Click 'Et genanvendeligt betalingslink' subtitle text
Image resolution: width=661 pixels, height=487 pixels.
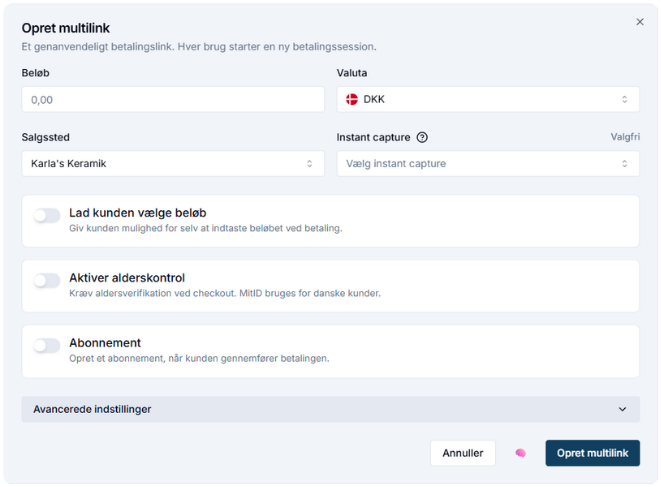point(199,46)
